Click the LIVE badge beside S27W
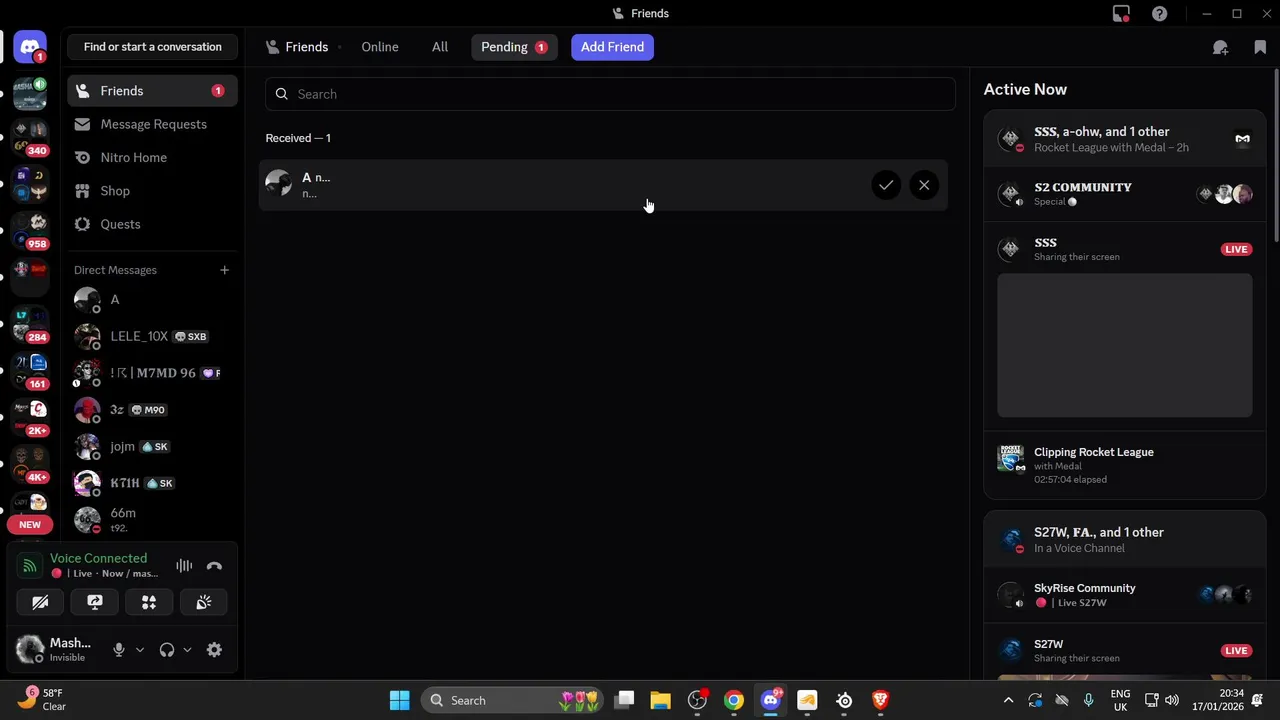The height and width of the screenshot is (720, 1280). coord(1236,651)
